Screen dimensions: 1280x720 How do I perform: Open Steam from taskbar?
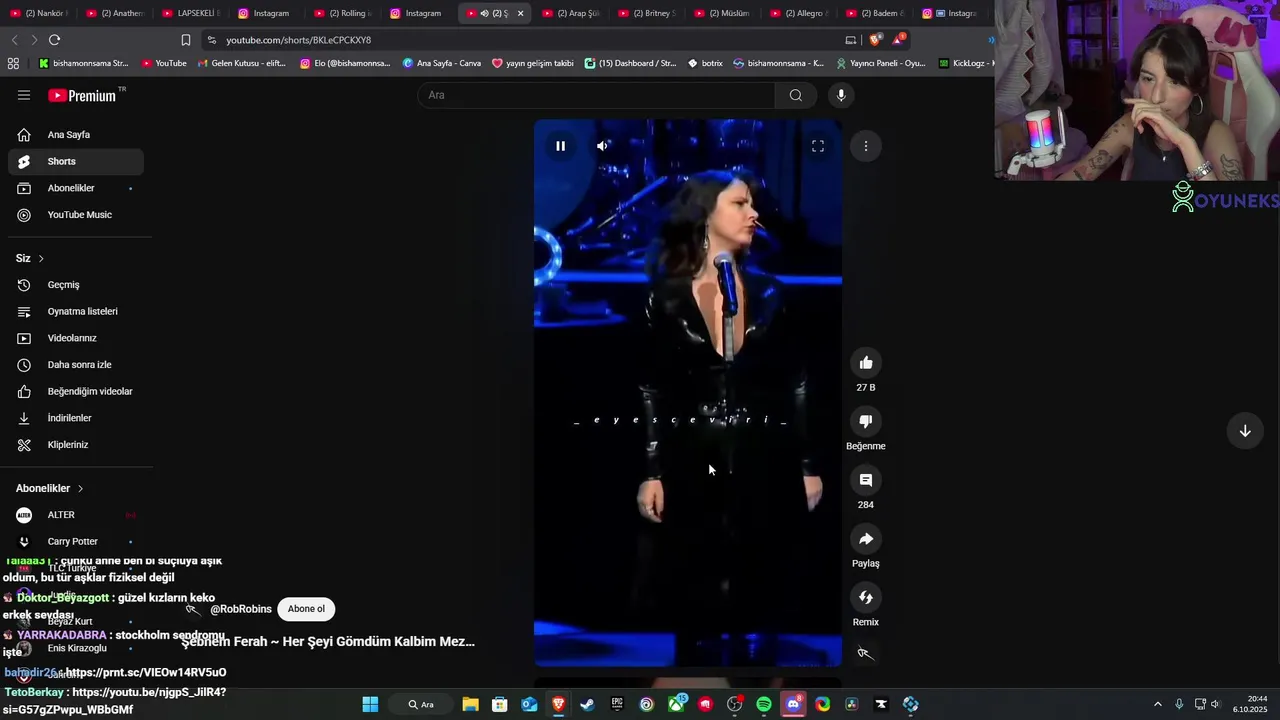click(x=587, y=704)
